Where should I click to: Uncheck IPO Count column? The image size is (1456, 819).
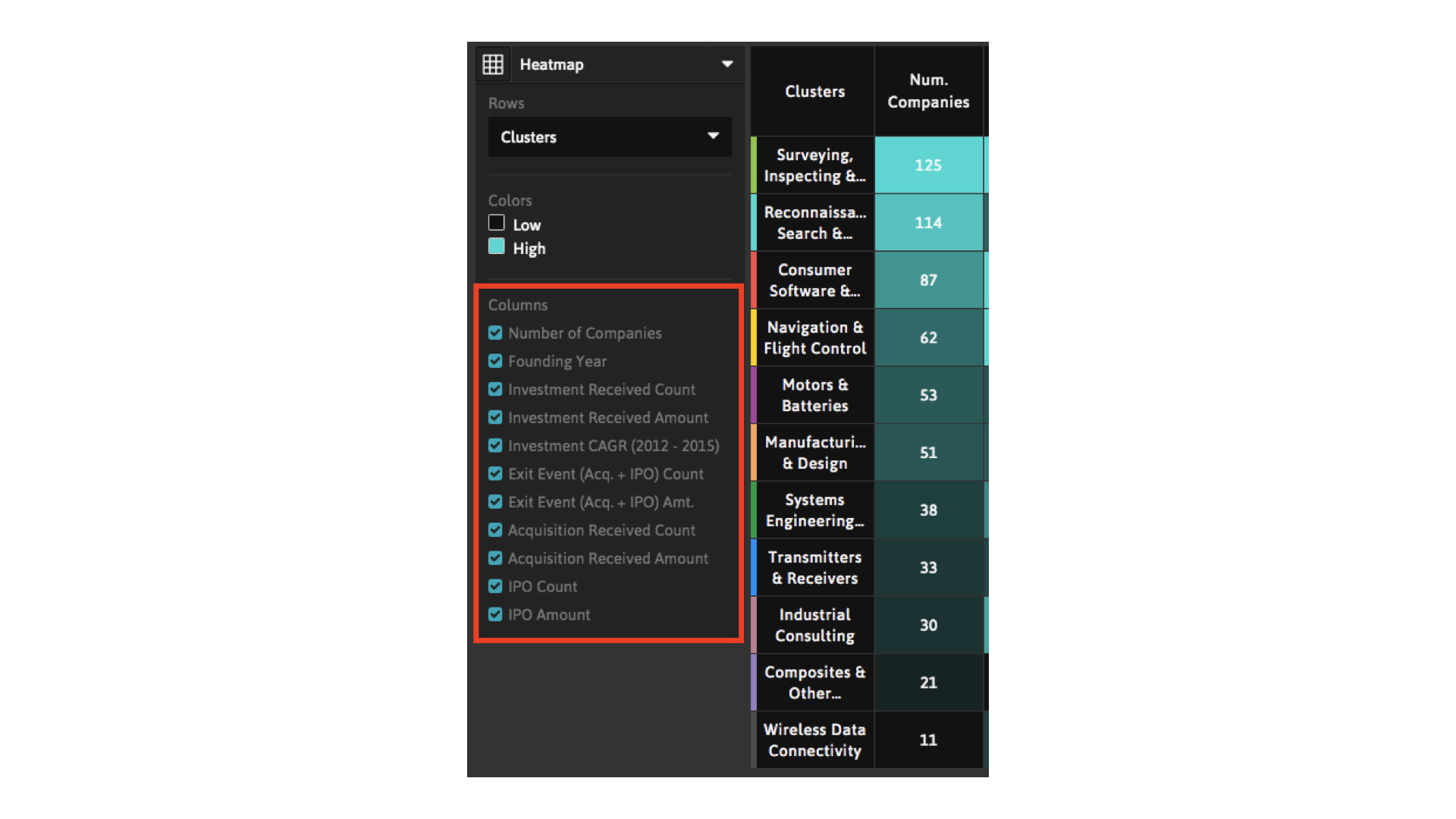click(495, 586)
